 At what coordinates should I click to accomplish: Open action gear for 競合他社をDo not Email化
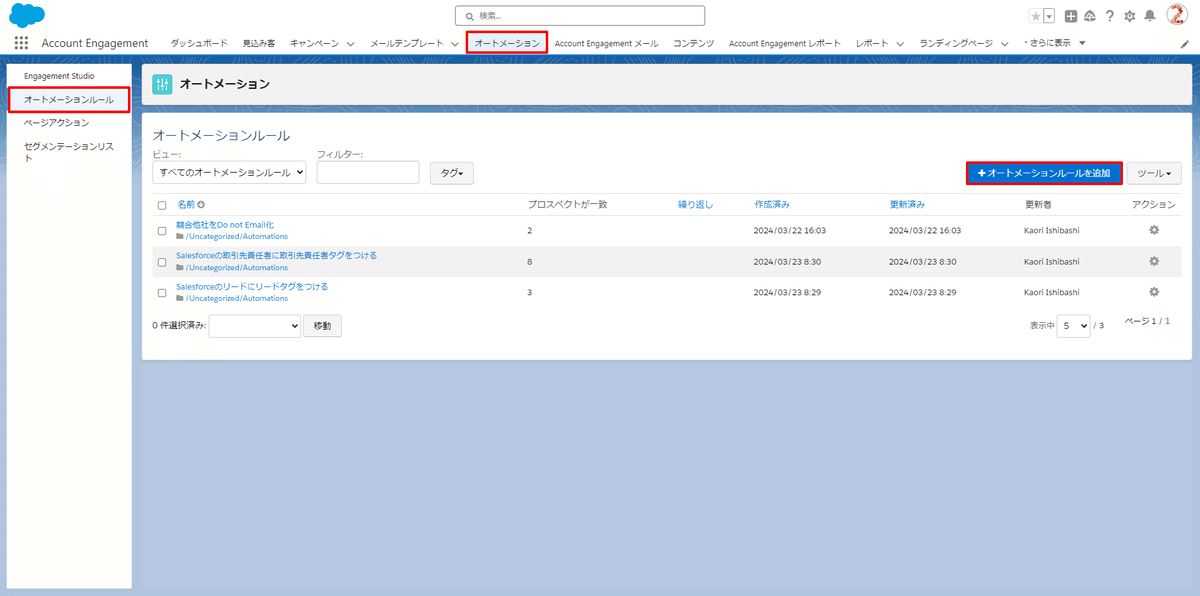pos(1154,230)
